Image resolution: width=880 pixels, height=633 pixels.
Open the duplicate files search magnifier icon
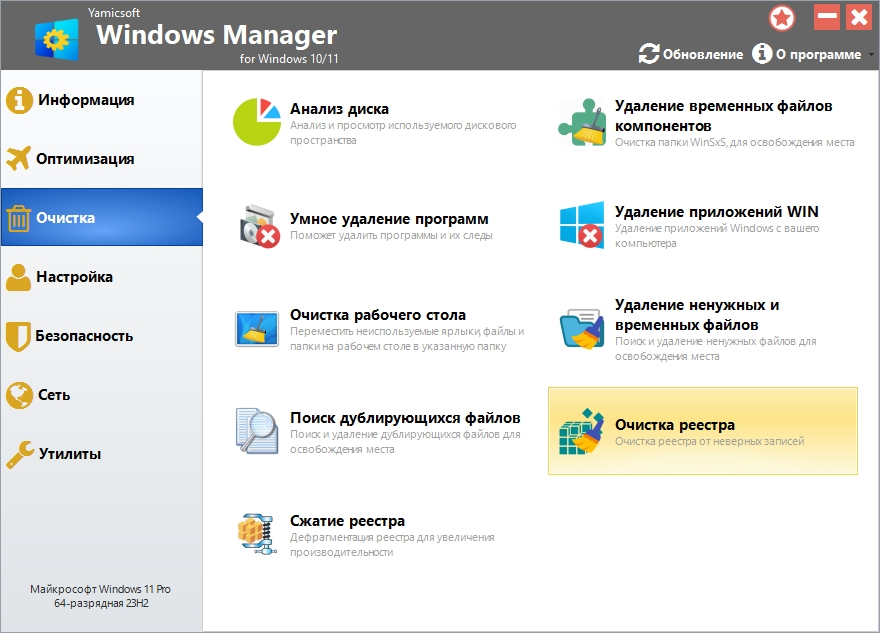[x=258, y=431]
